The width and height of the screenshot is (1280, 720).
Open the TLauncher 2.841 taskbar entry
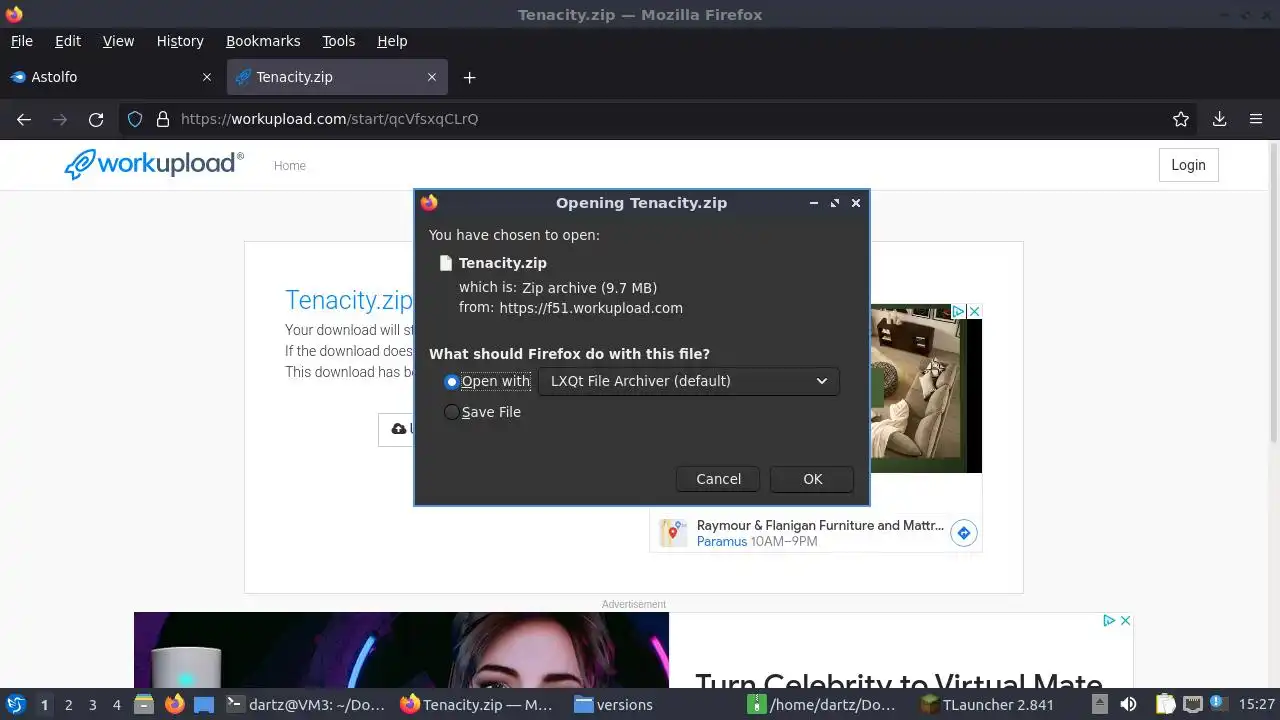(x=988, y=704)
